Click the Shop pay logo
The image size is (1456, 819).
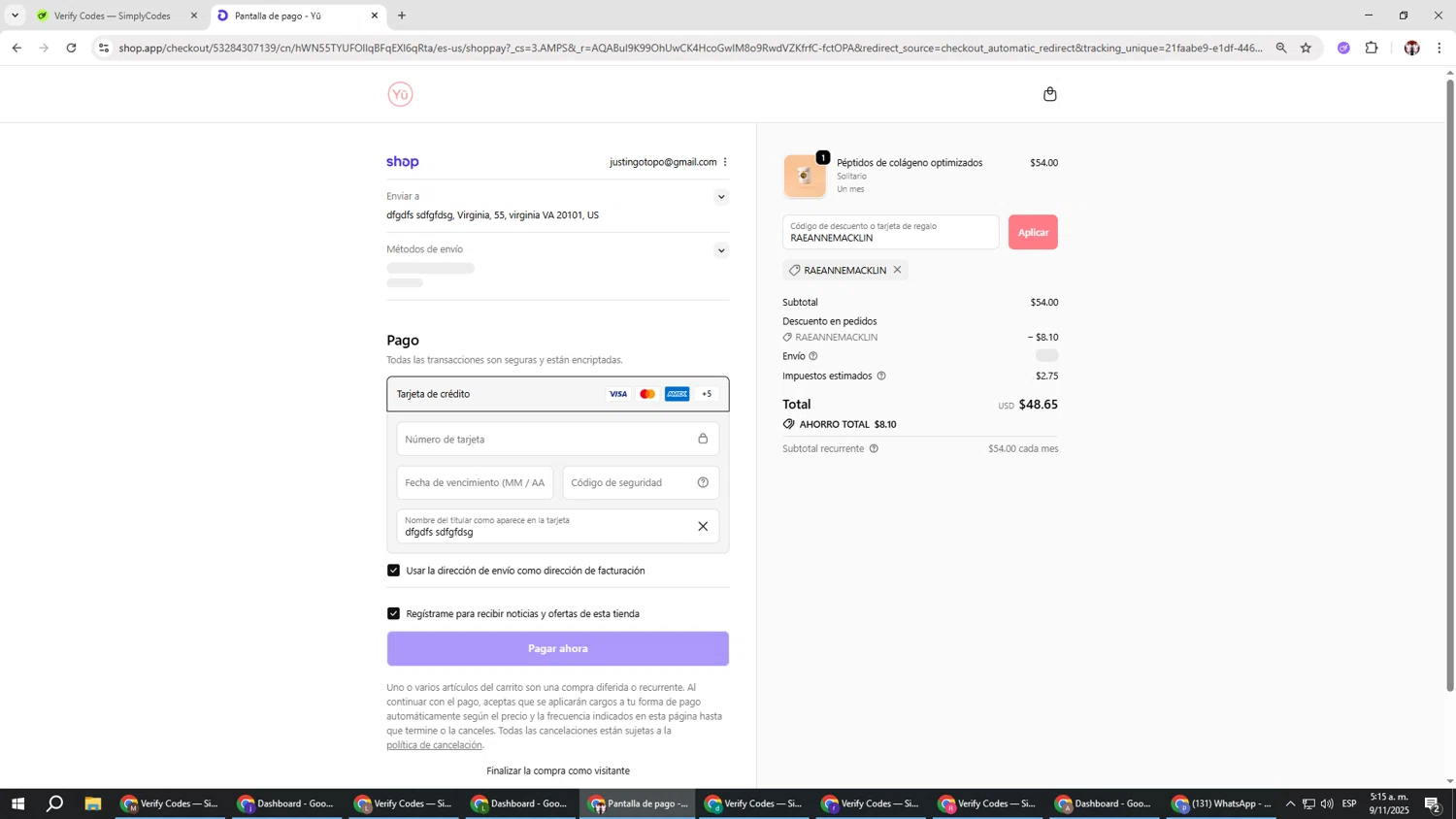(x=403, y=162)
